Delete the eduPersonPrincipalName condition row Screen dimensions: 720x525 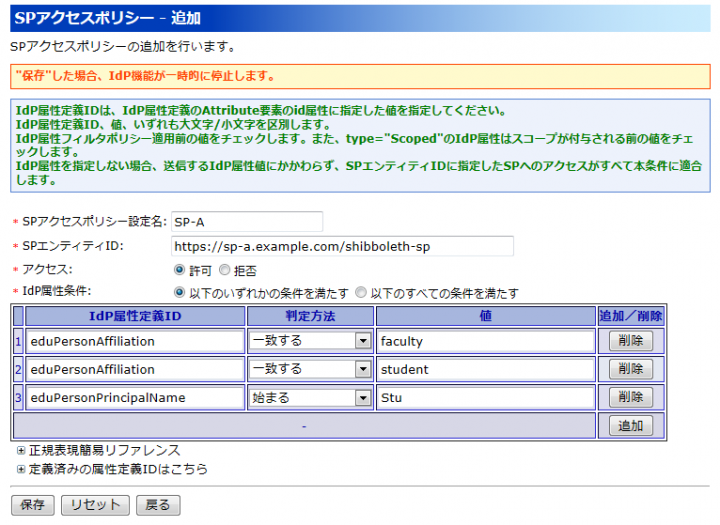[x=630, y=397]
